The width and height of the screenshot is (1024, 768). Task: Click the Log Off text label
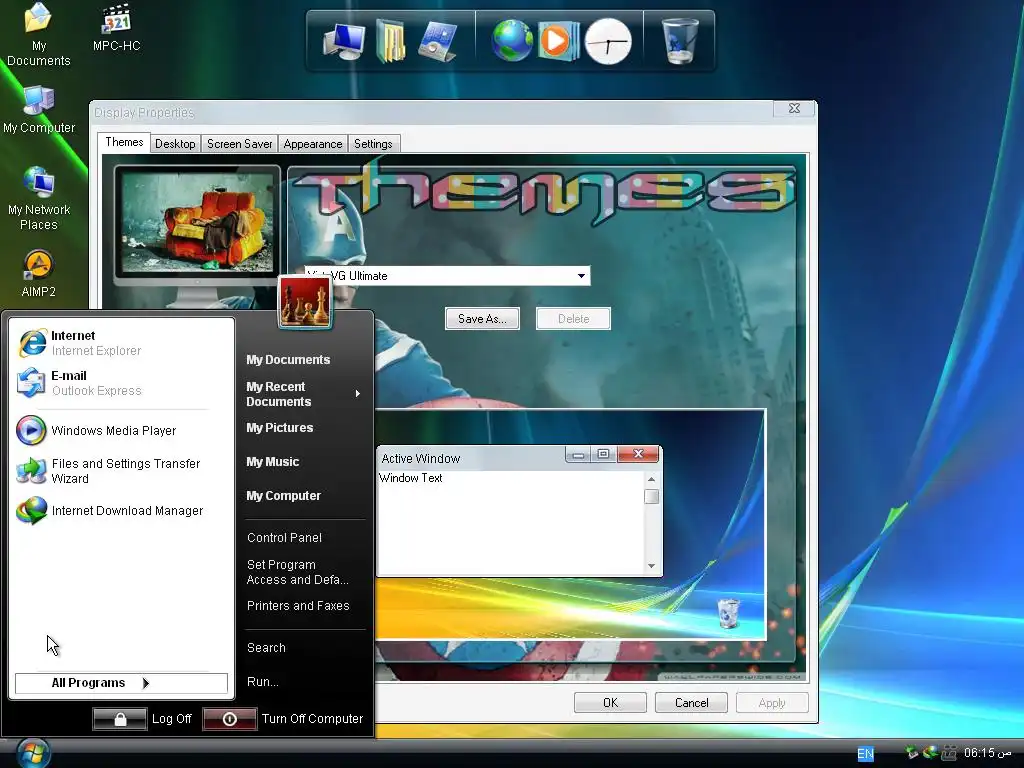(172, 719)
